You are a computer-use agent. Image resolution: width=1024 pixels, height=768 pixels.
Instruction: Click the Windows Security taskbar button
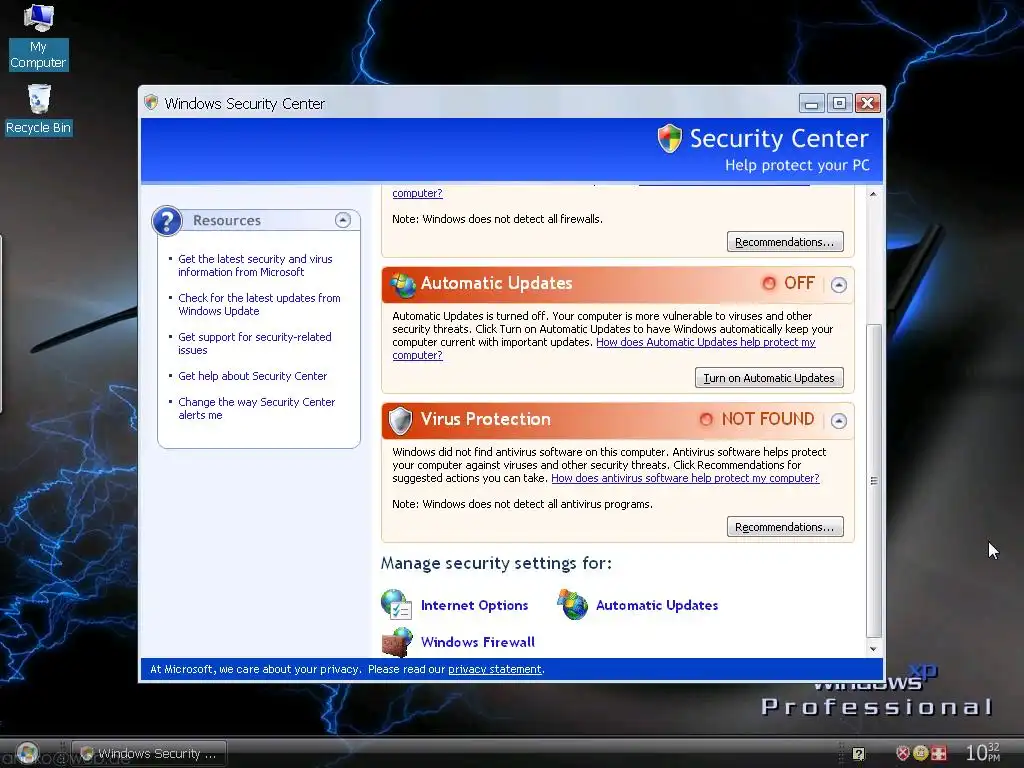tap(149, 753)
